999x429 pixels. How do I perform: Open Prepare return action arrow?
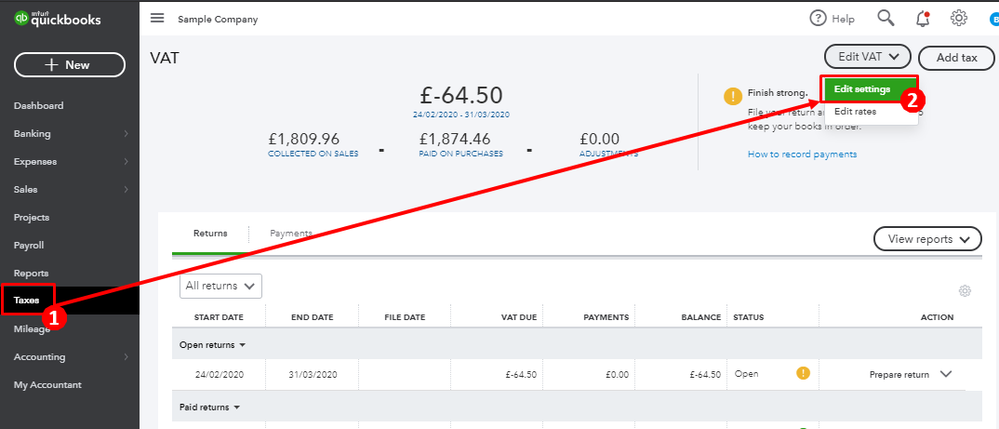point(946,374)
